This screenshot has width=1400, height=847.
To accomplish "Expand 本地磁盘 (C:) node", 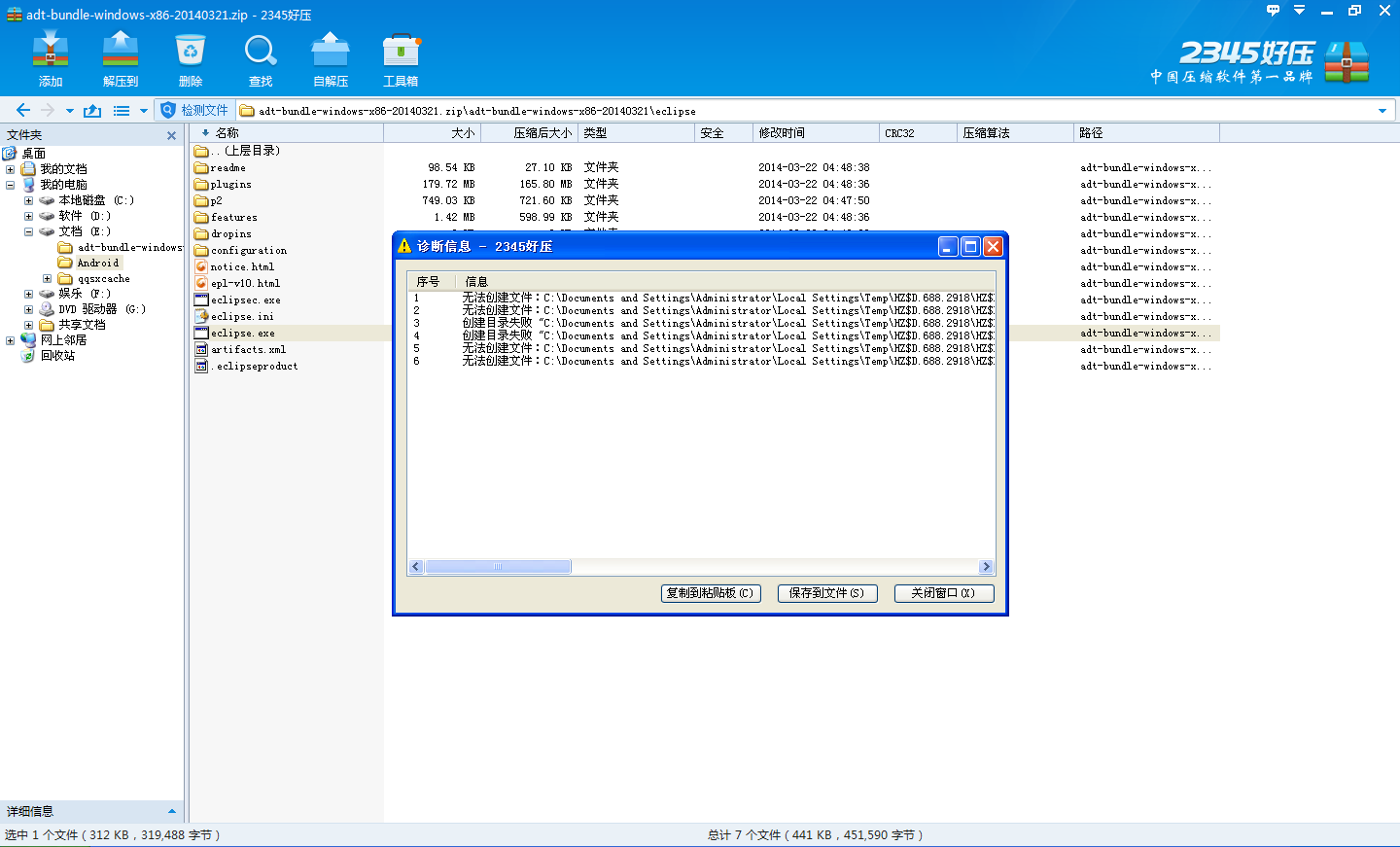I will tap(28, 200).
